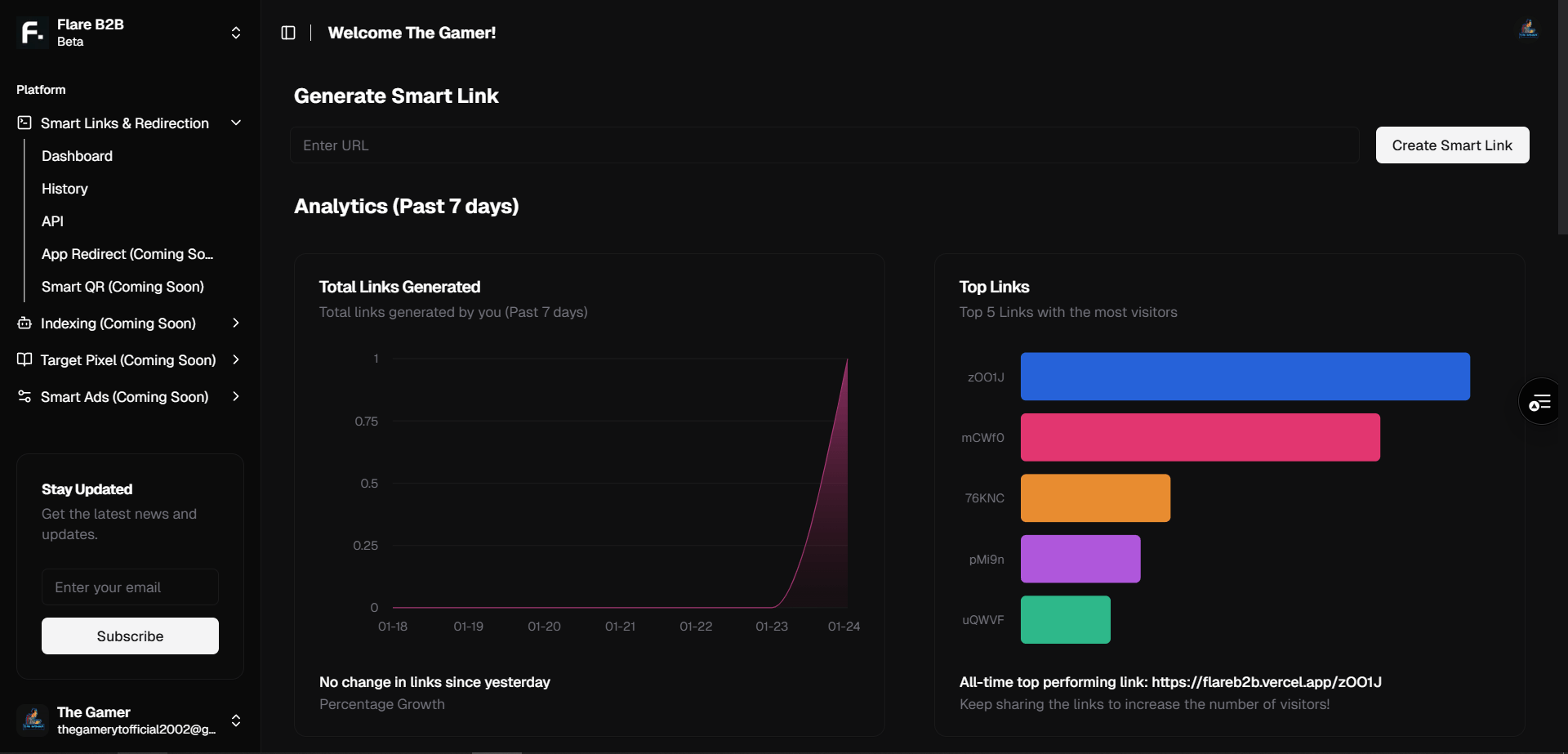1568x754 pixels.
Task: Click the Platform section label
Action: click(41, 90)
